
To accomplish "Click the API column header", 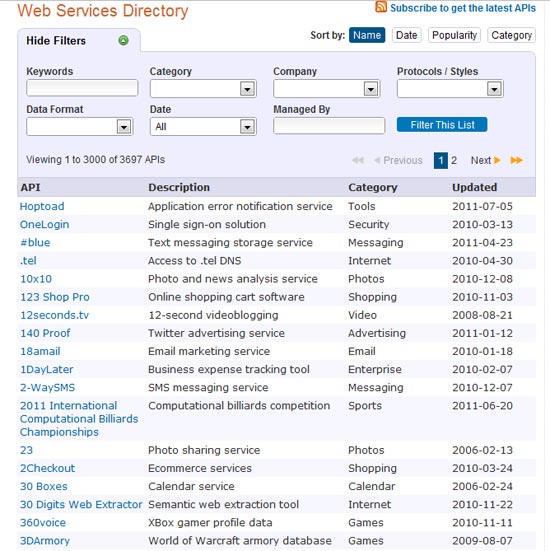I will pos(30,187).
